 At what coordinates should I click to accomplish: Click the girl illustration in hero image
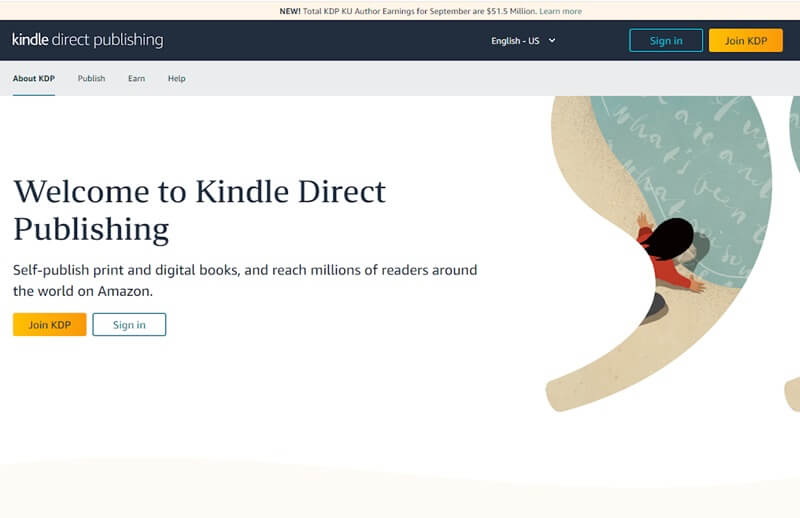point(670,268)
